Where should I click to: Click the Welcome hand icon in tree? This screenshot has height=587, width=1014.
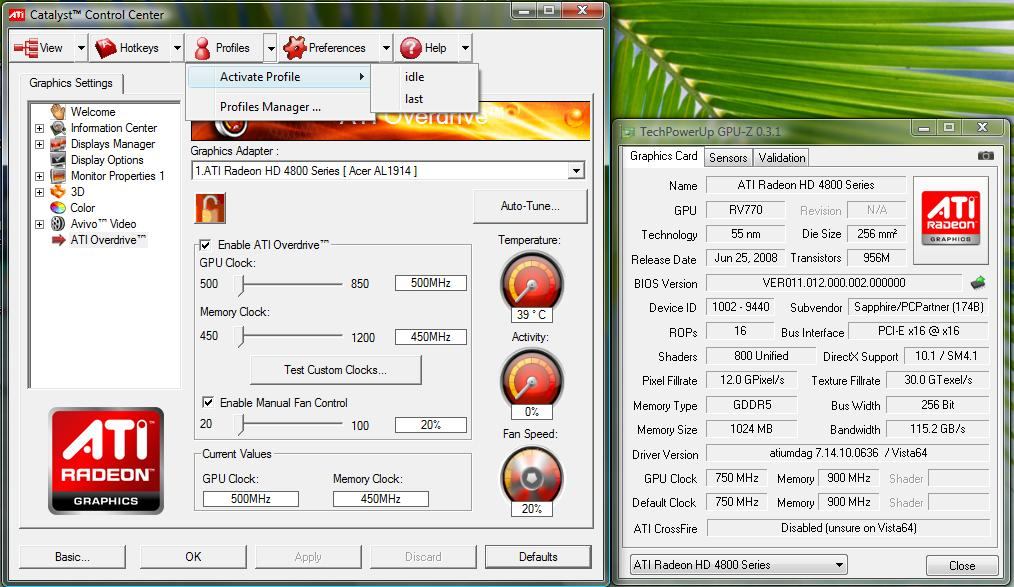[x=58, y=111]
